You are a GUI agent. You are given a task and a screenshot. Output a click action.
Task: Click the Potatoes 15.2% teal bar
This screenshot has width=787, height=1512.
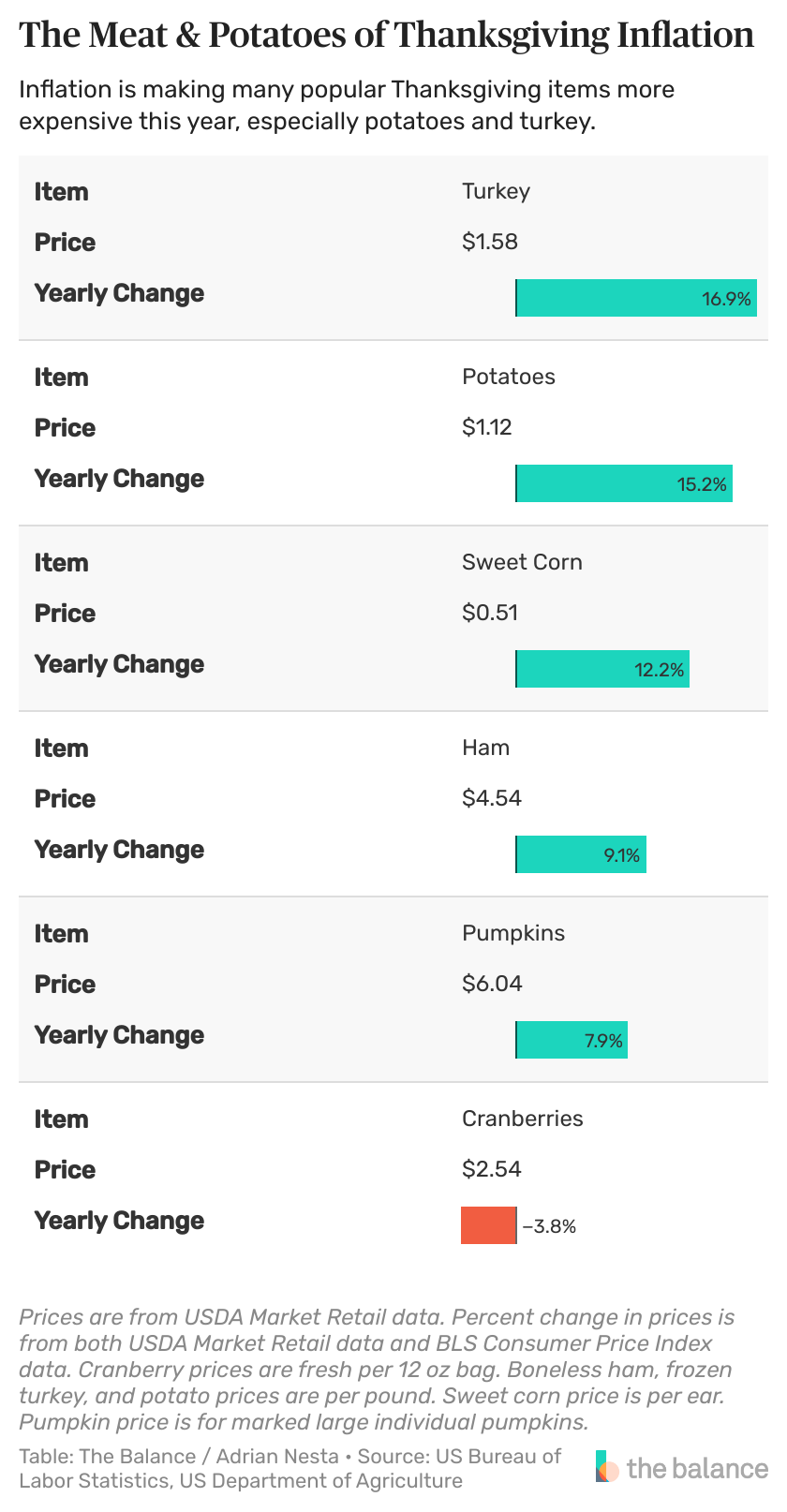click(x=624, y=483)
